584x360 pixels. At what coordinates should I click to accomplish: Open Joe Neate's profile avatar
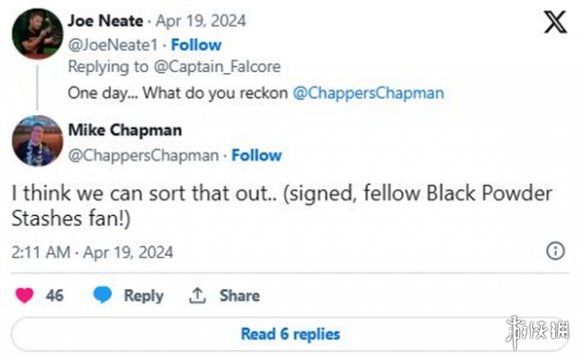(37, 34)
